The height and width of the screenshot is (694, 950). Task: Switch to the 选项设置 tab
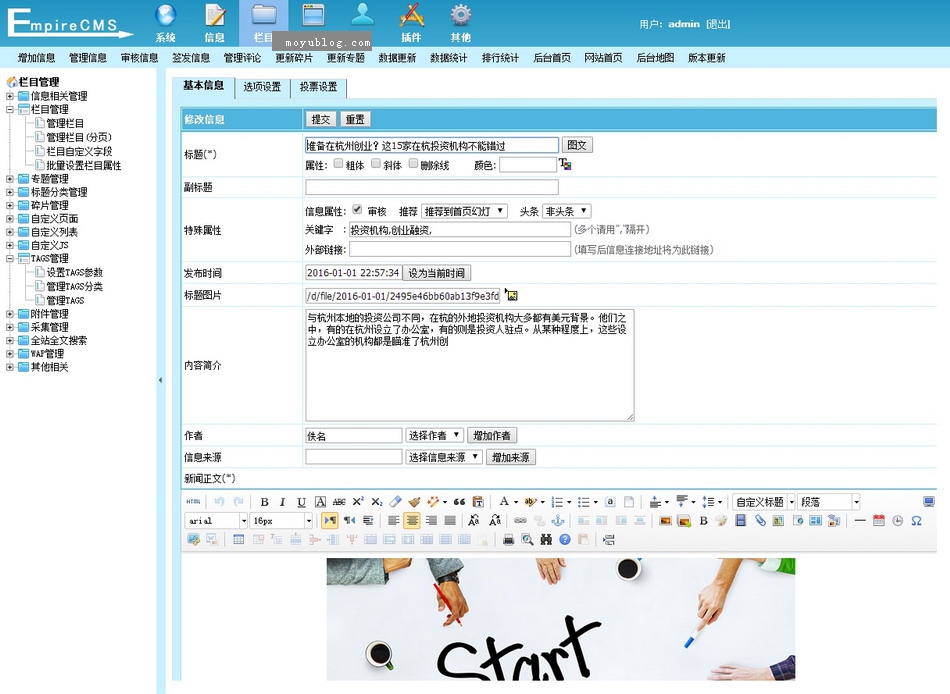coord(262,87)
